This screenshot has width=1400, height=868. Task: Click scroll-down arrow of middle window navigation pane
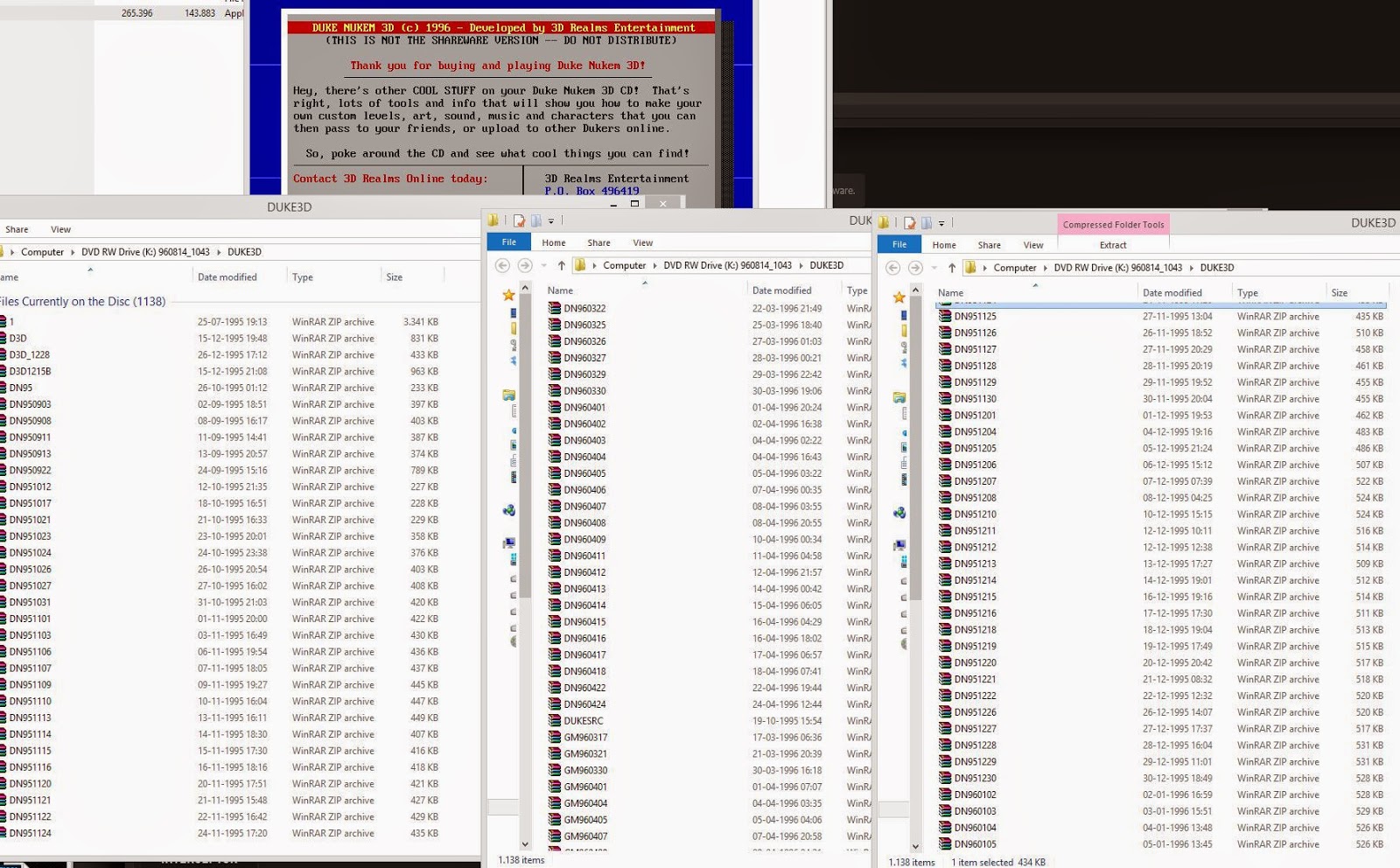coord(525,843)
